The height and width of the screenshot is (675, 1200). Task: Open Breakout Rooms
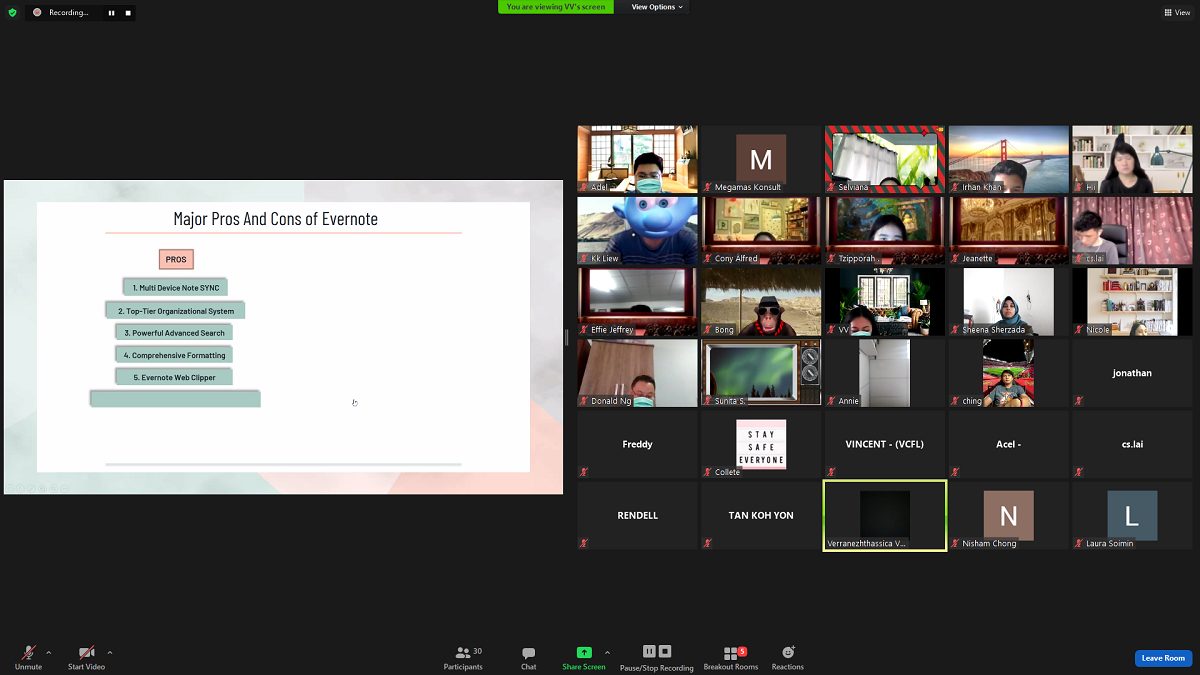pos(731,657)
